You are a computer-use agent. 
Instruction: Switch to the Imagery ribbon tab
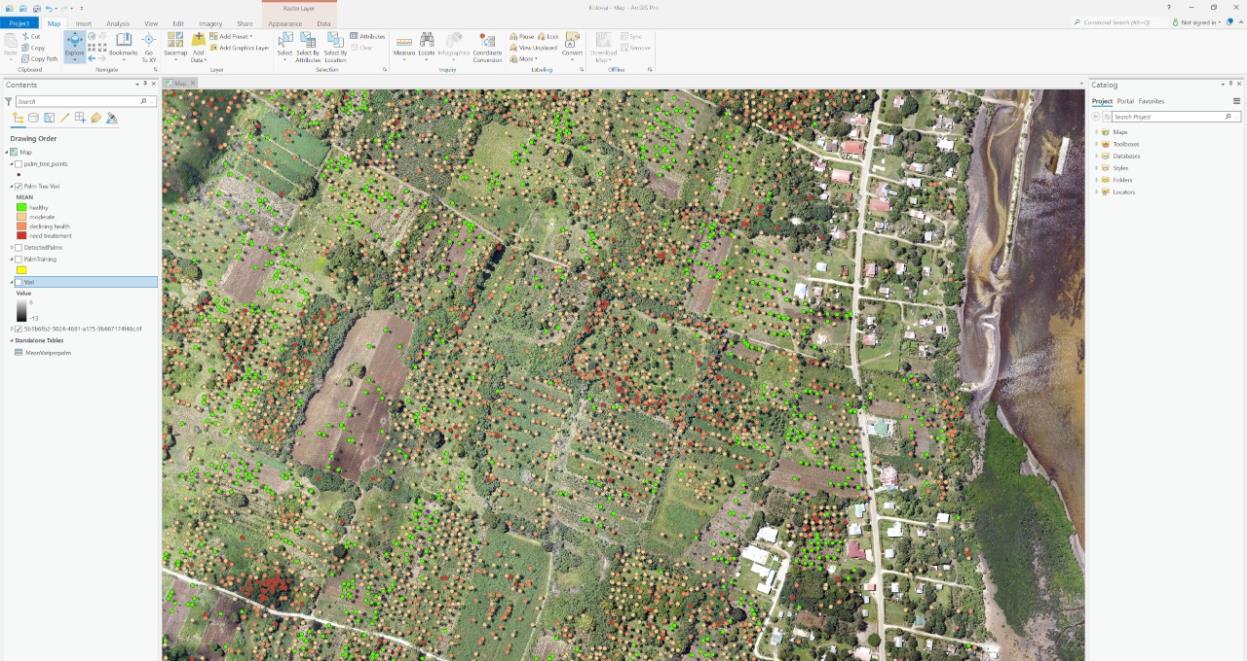pyautogui.click(x=211, y=23)
